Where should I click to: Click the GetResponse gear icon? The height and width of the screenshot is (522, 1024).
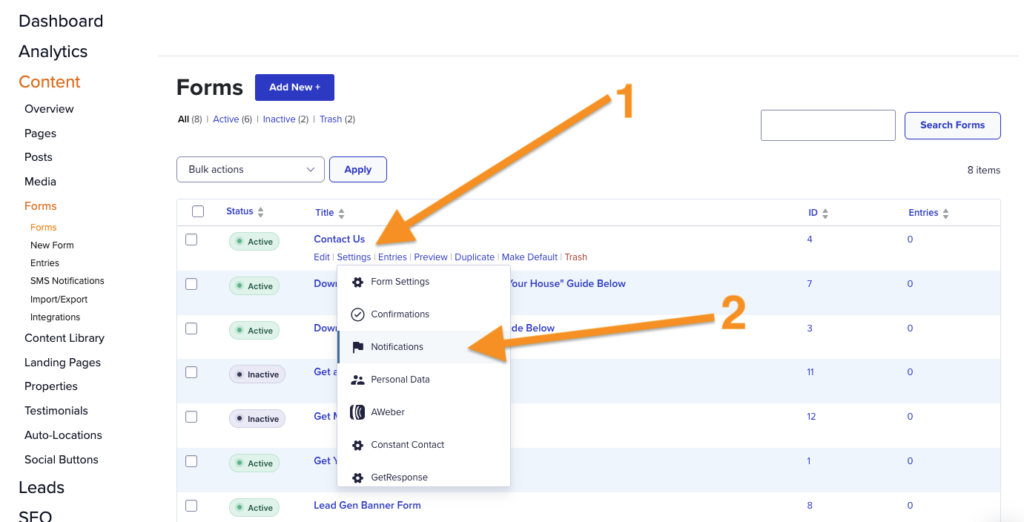pyautogui.click(x=357, y=478)
